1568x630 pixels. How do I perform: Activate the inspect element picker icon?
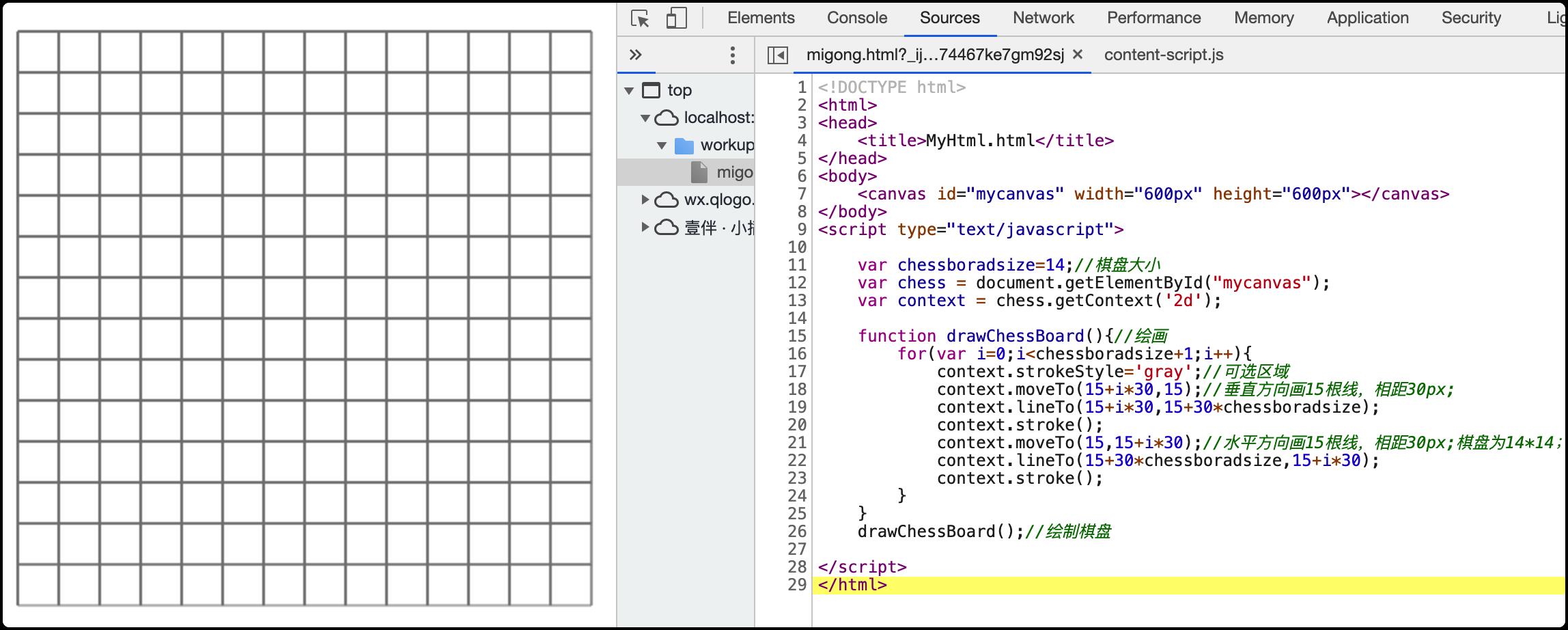tap(640, 18)
